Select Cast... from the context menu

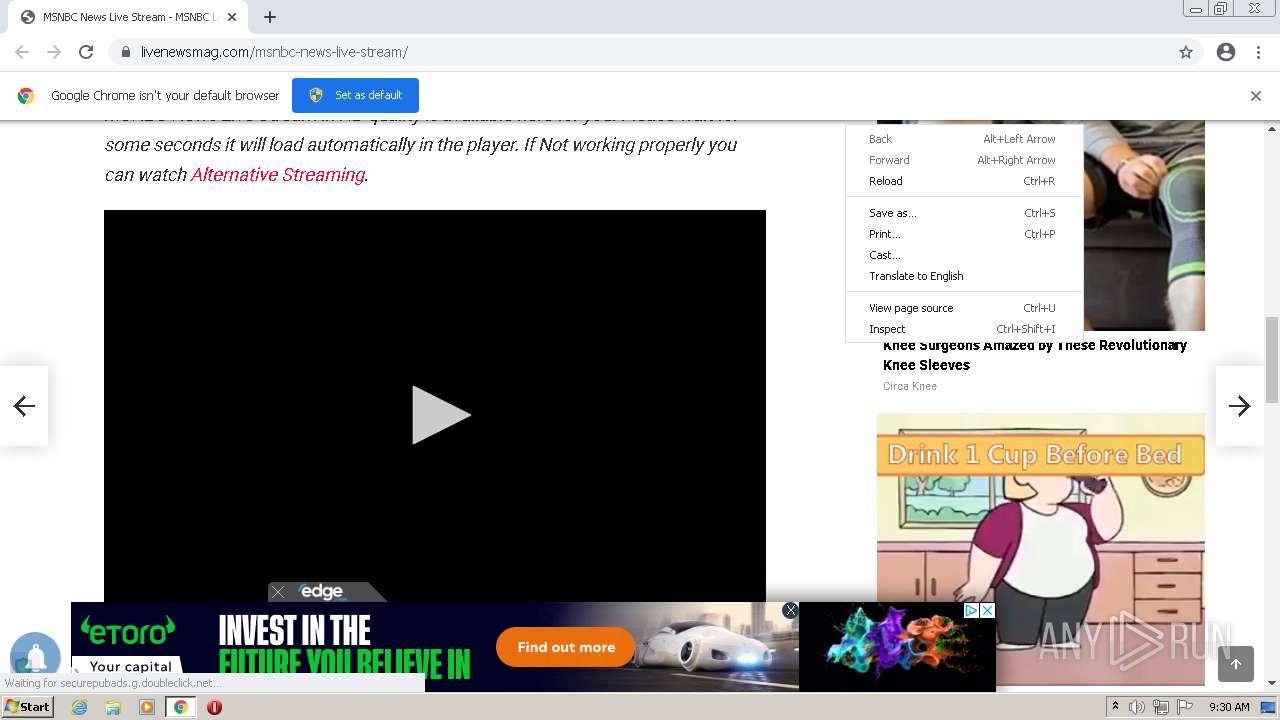click(964, 255)
